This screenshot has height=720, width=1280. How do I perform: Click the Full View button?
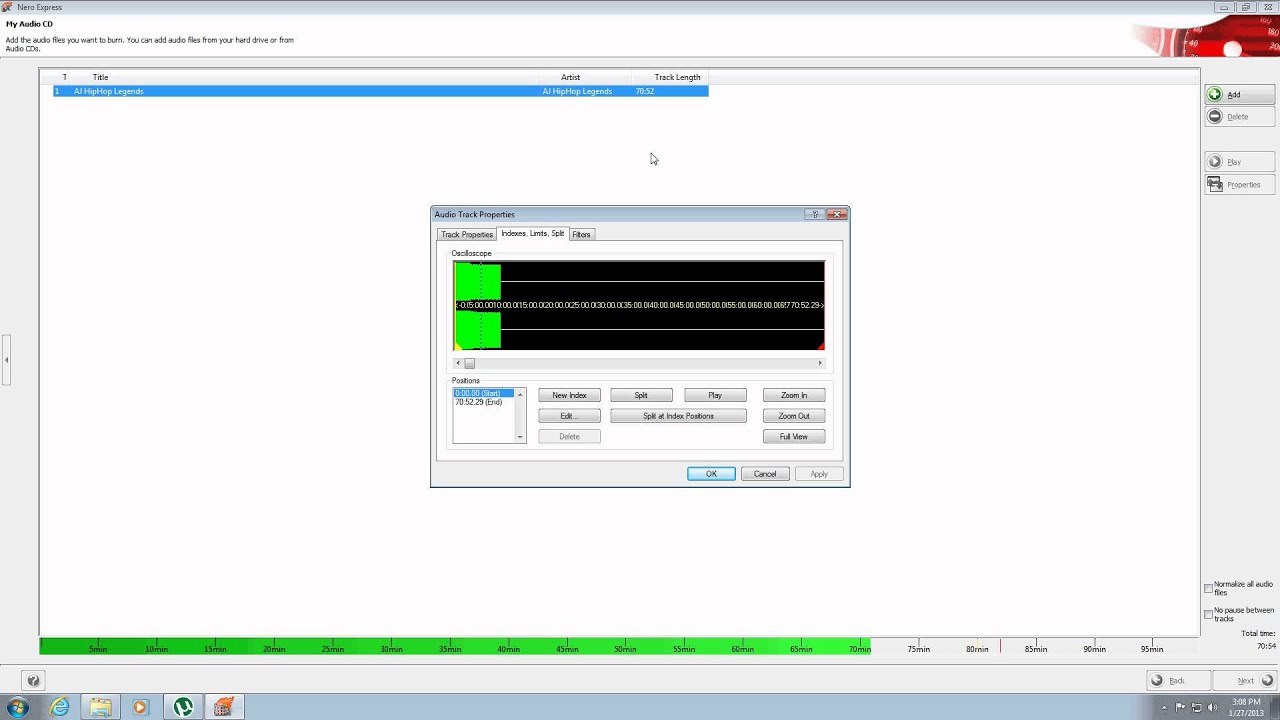794,437
